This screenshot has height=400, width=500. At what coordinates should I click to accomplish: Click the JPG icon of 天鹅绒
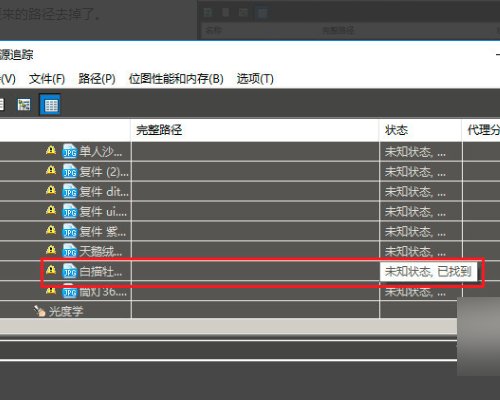click(x=70, y=251)
